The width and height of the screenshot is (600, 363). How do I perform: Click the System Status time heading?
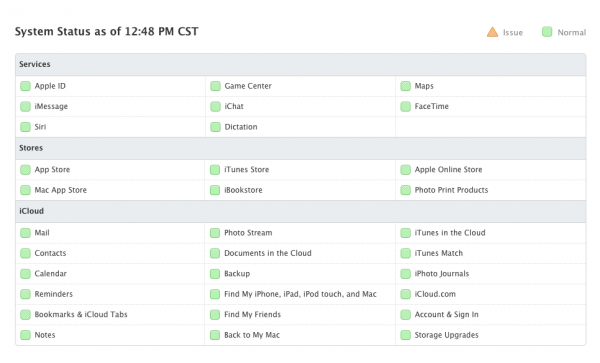[107, 31]
